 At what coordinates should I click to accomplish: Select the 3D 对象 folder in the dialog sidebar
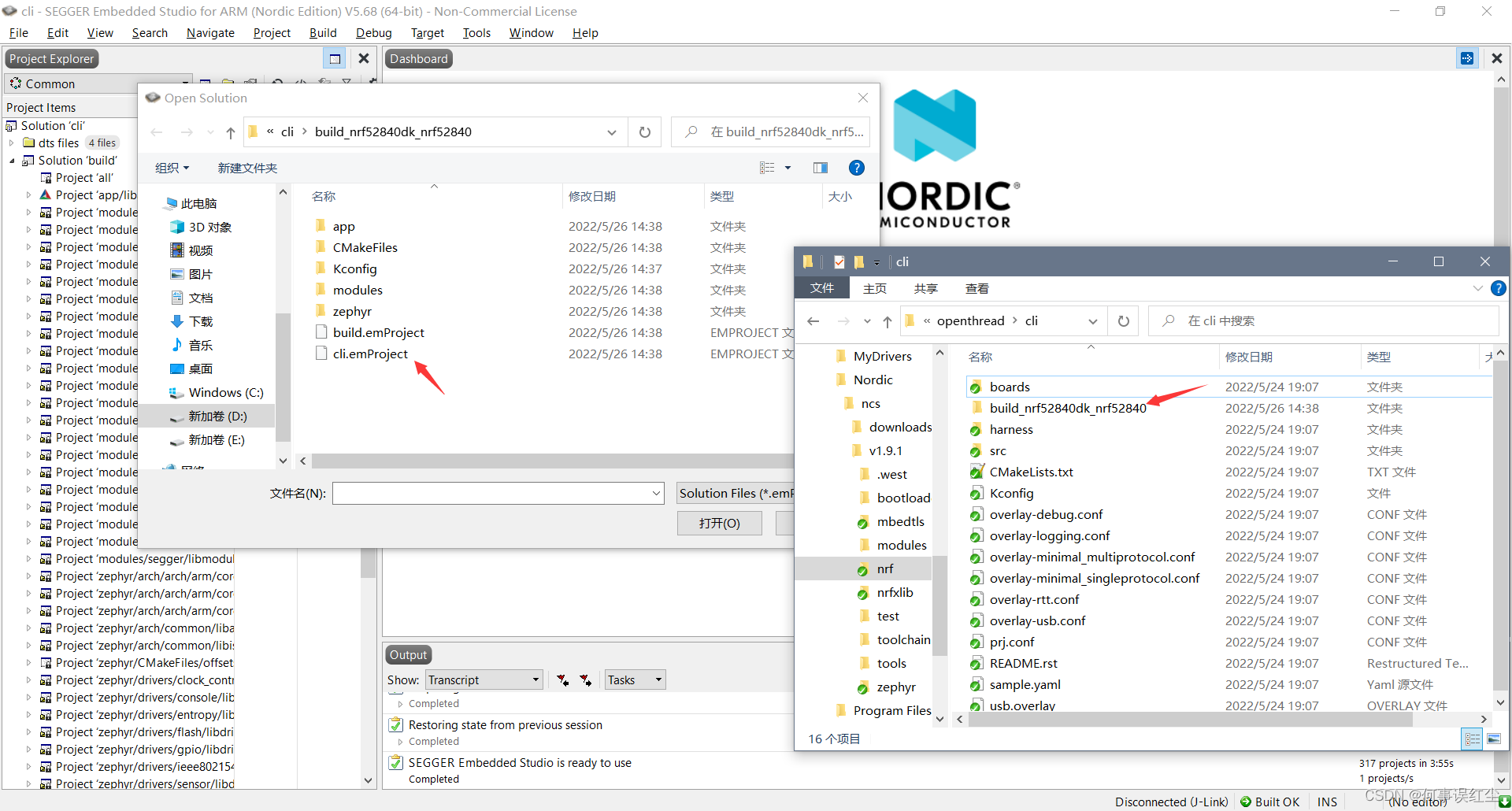[x=202, y=227]
